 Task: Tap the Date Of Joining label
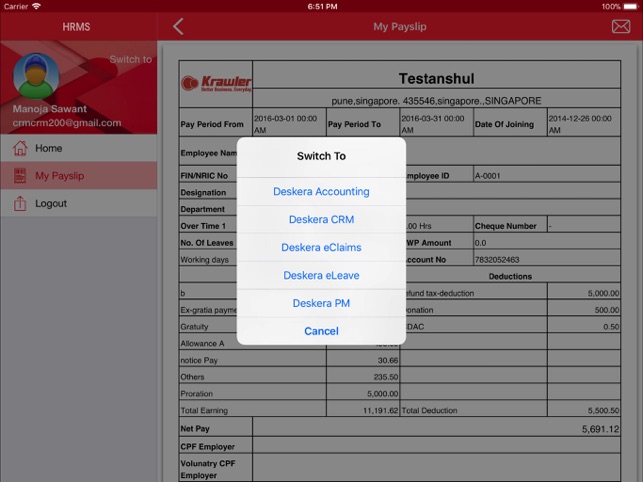(504, 124)
